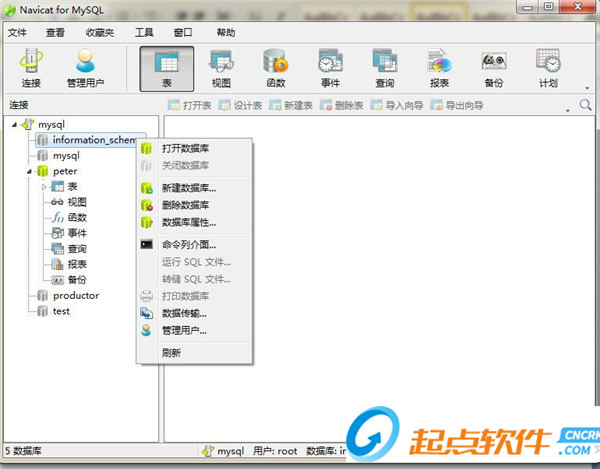Choose 管理用户... in the context menu
The height and width of the screenshot is (469, 600).
pos(194,331)
